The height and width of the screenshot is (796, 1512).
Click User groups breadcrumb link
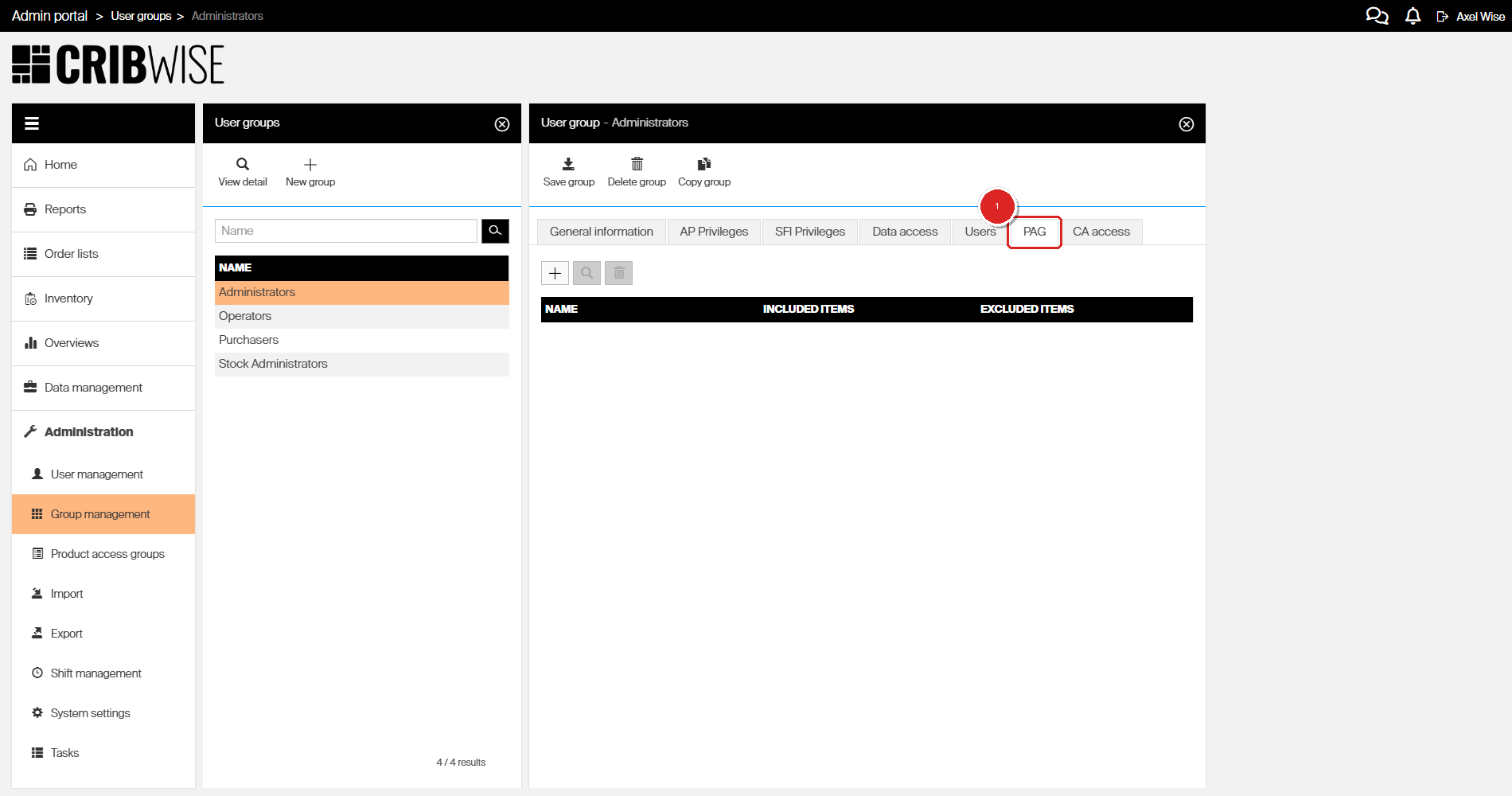pos(141,16)
